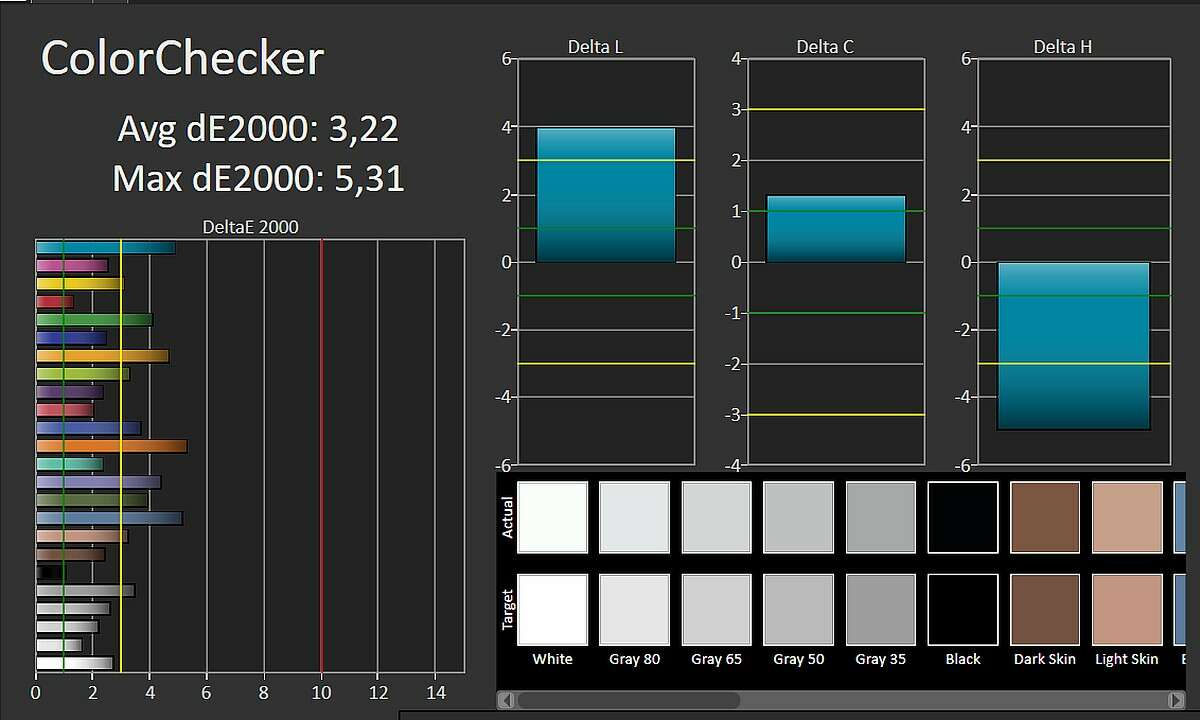Select the Target White swatch
Viewport: 1200px width, 720px height.
[552, 609]
